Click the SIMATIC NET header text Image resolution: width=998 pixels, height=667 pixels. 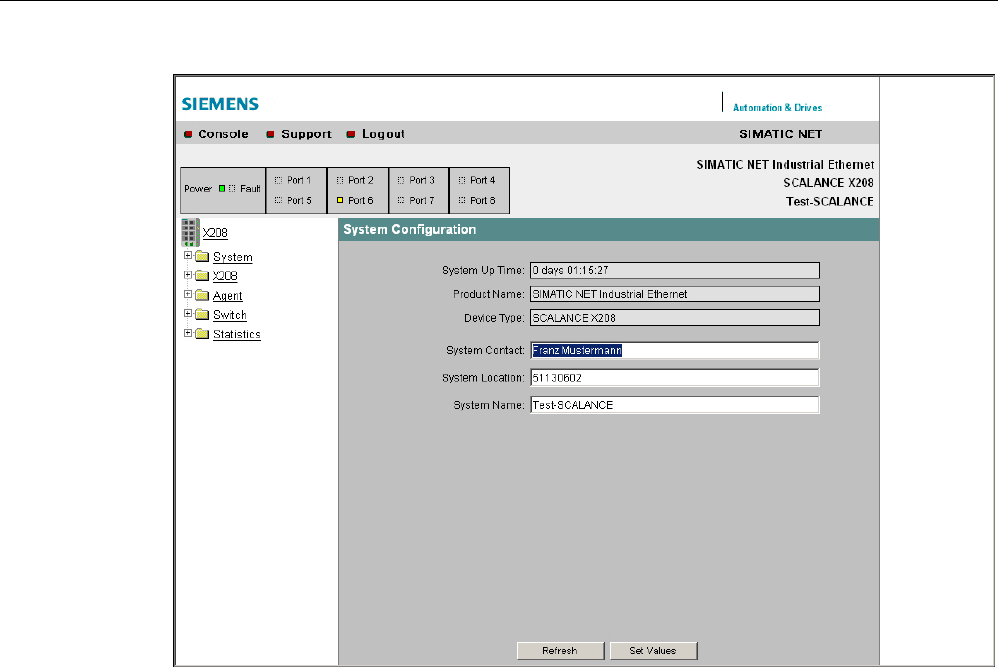[780, 134]
